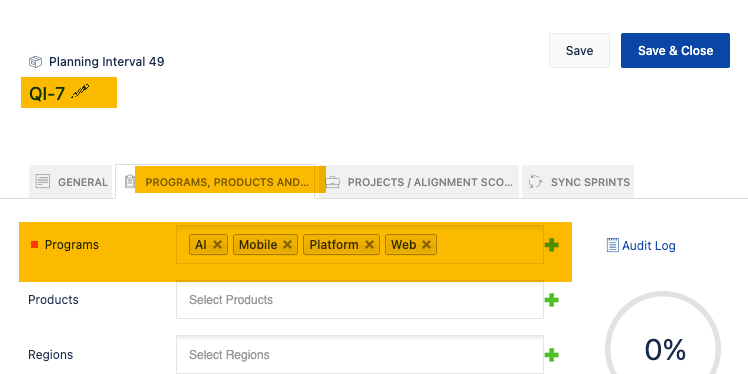Click the Projects briefcase icon

(332, 182)
